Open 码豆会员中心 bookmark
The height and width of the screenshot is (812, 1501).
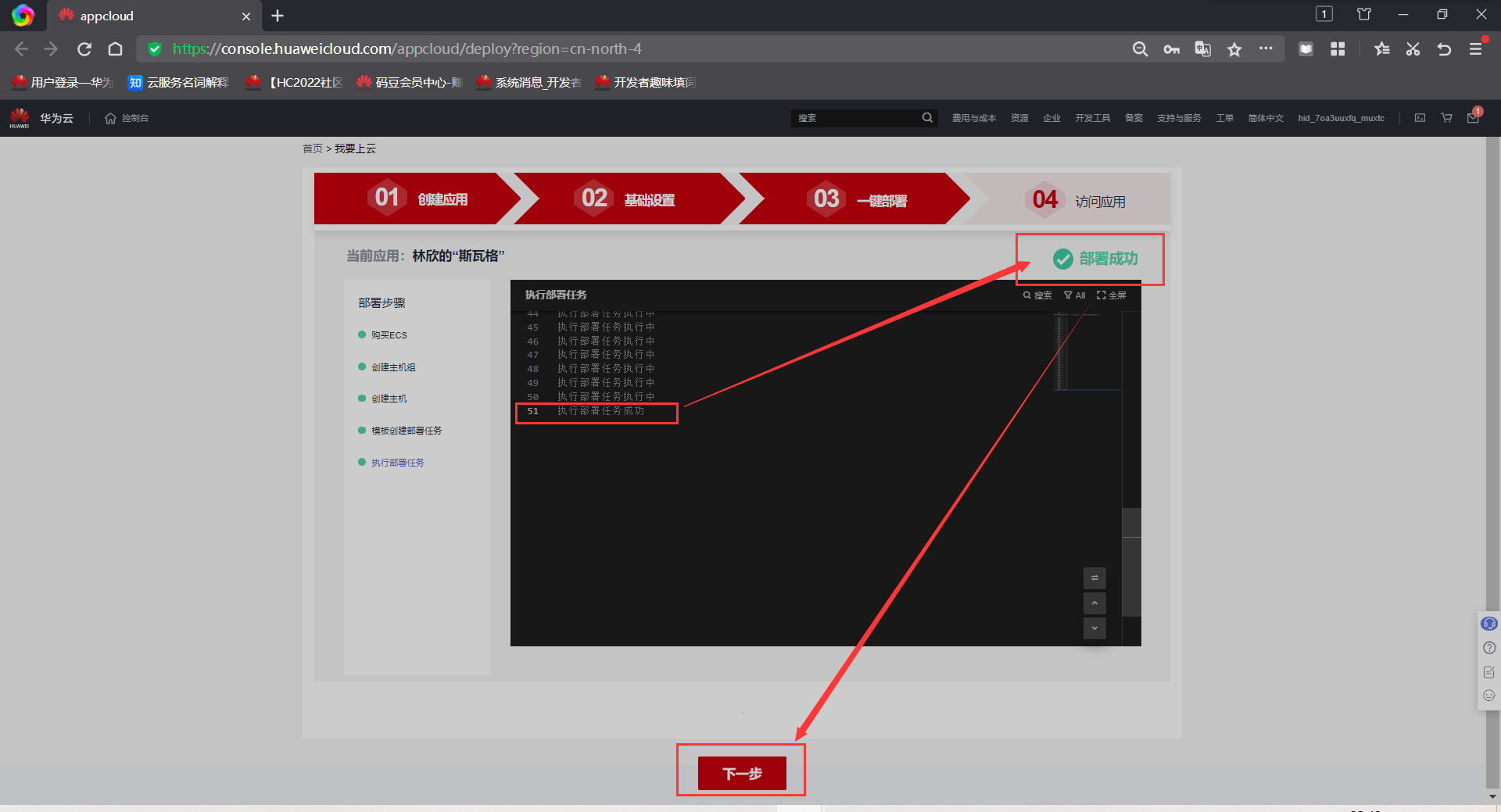(x=410, y=82)
